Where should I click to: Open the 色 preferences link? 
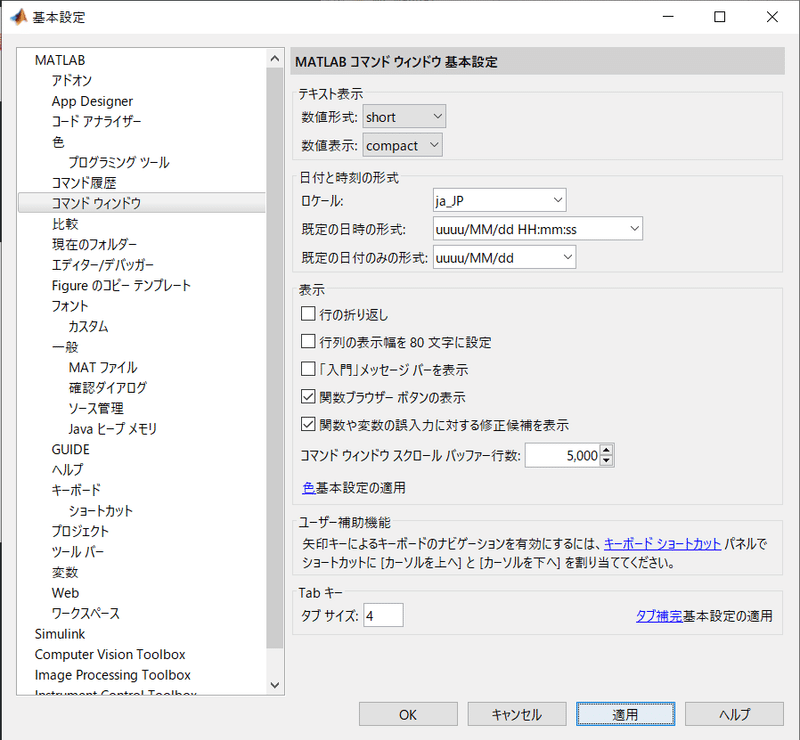(x=309, y=488)
